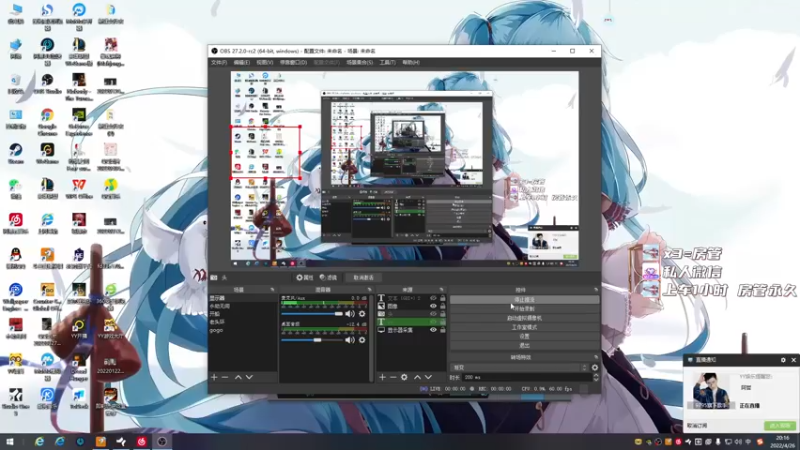Move scene up in Scenes panel
This screenshot has width=800, height=450.
(x=238, y=377)
